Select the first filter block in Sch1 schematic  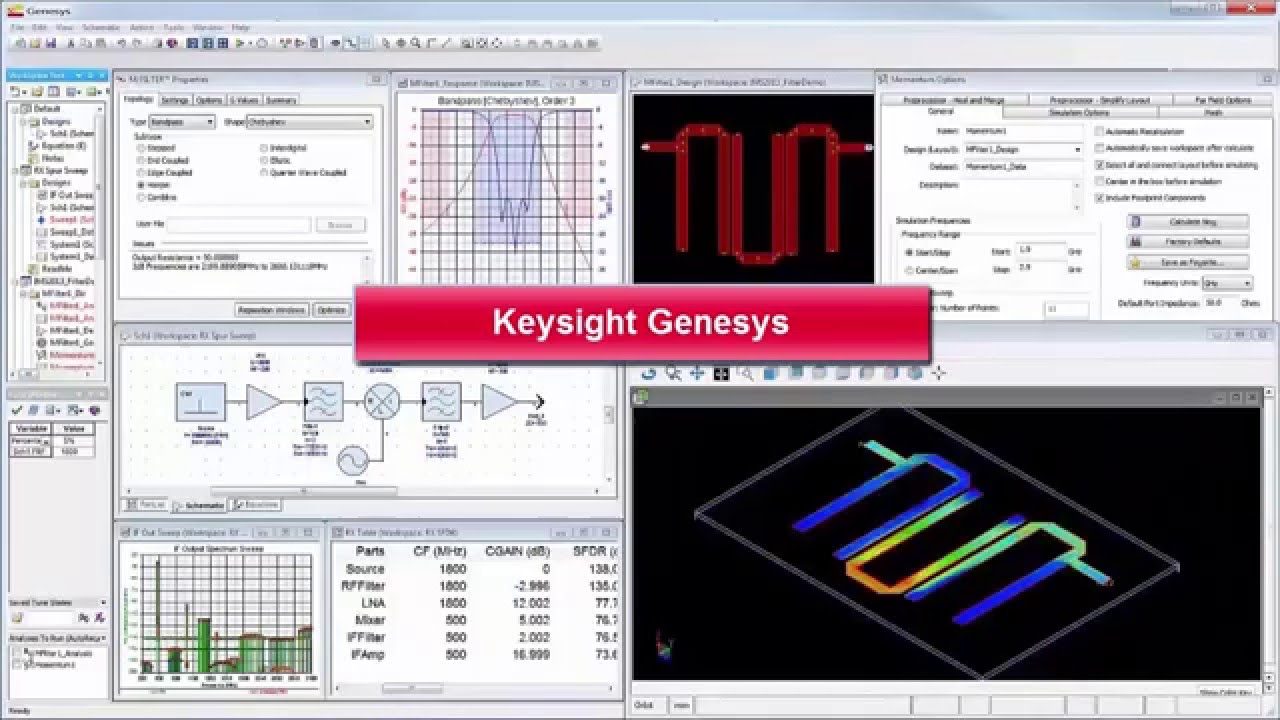click(323, 402)
